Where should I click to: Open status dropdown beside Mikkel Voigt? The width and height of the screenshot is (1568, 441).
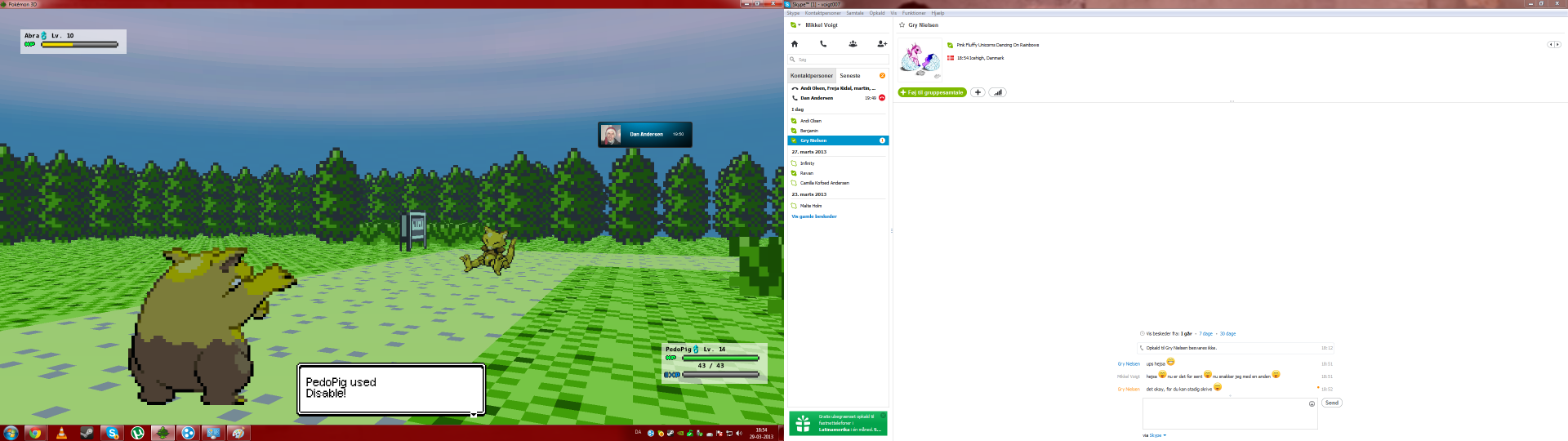(x=795, y=25)
